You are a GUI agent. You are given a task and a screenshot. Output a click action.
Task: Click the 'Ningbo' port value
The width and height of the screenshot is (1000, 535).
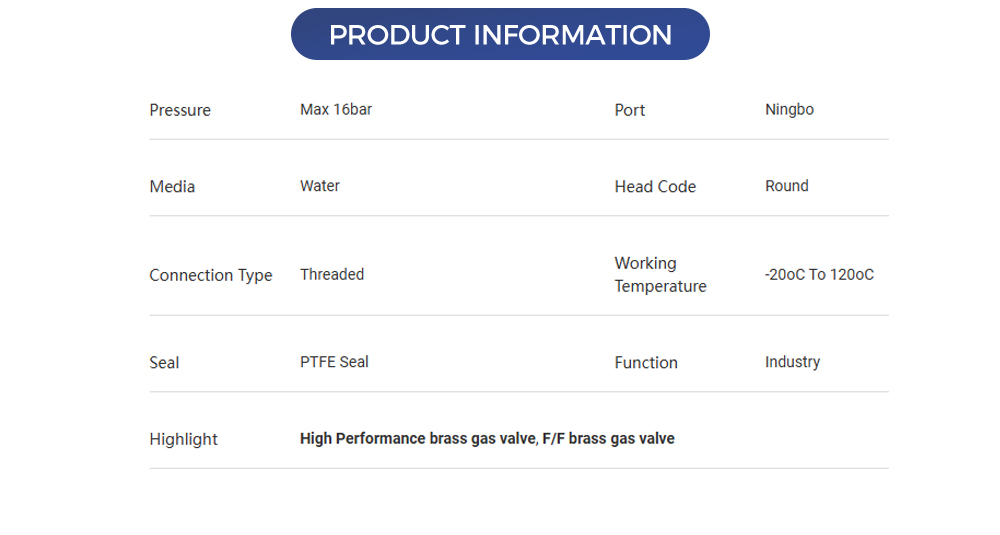point(789,110)
